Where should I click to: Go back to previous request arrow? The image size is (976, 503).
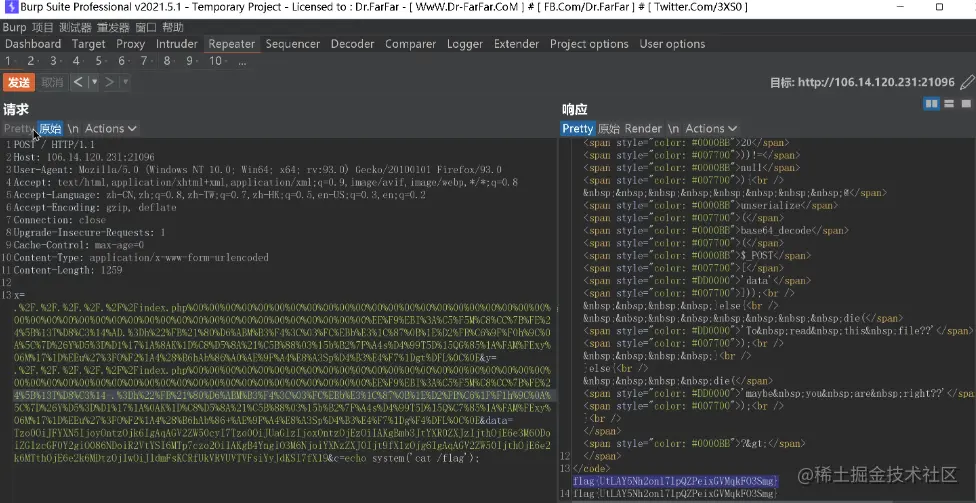(78, 82)
